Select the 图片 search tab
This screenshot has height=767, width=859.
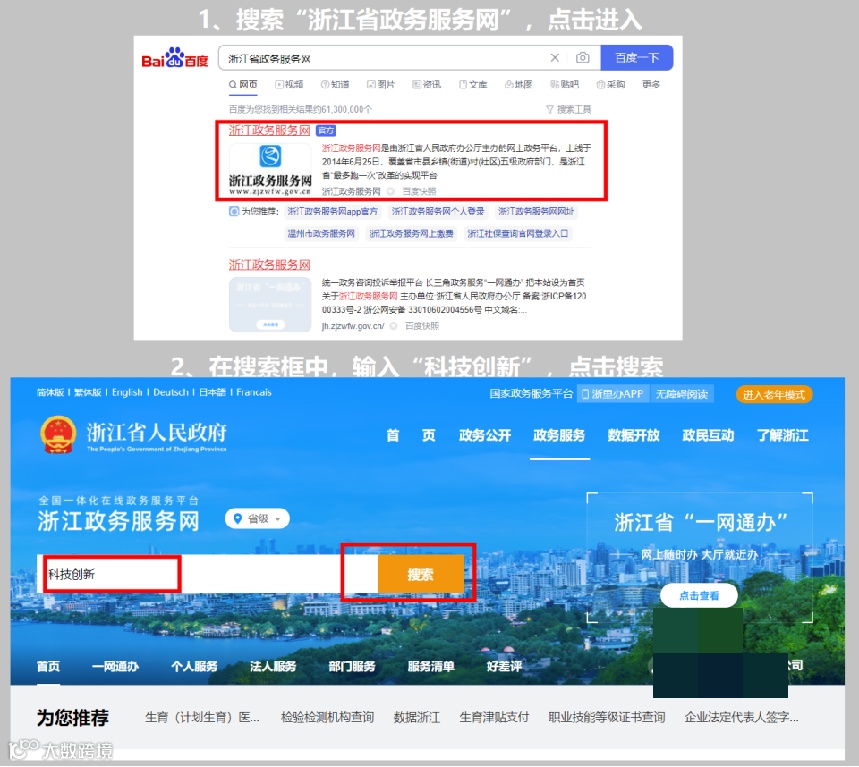point(381,84)
